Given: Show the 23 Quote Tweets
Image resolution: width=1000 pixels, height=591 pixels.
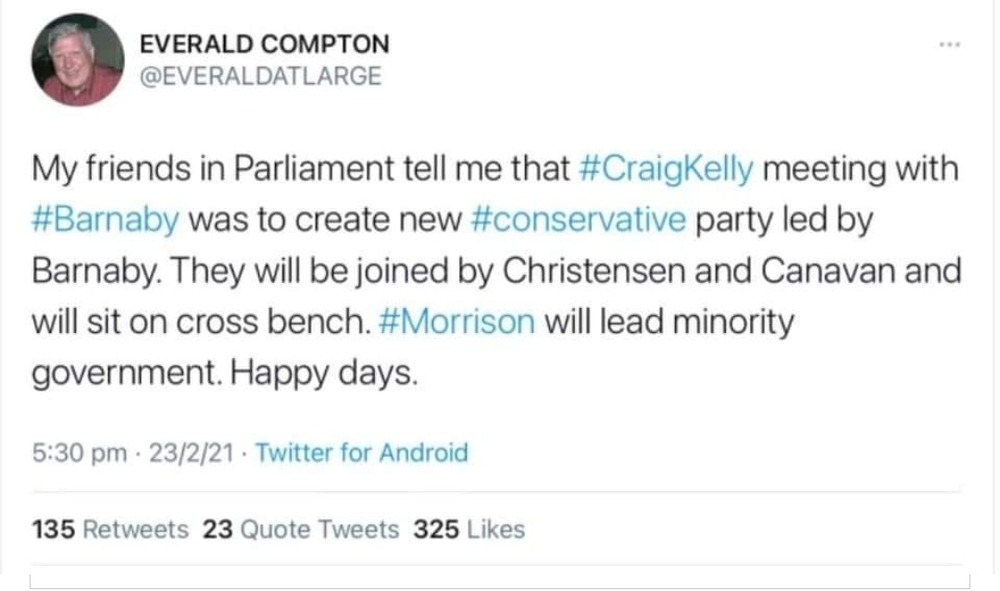Looking at the screenshot, I should [301, 529].
